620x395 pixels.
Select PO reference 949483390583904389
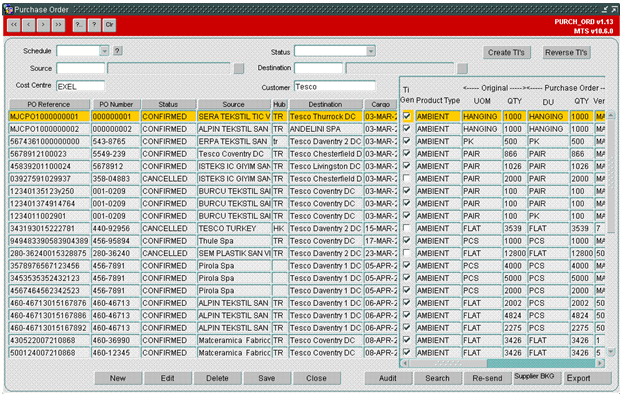[49, 241]
